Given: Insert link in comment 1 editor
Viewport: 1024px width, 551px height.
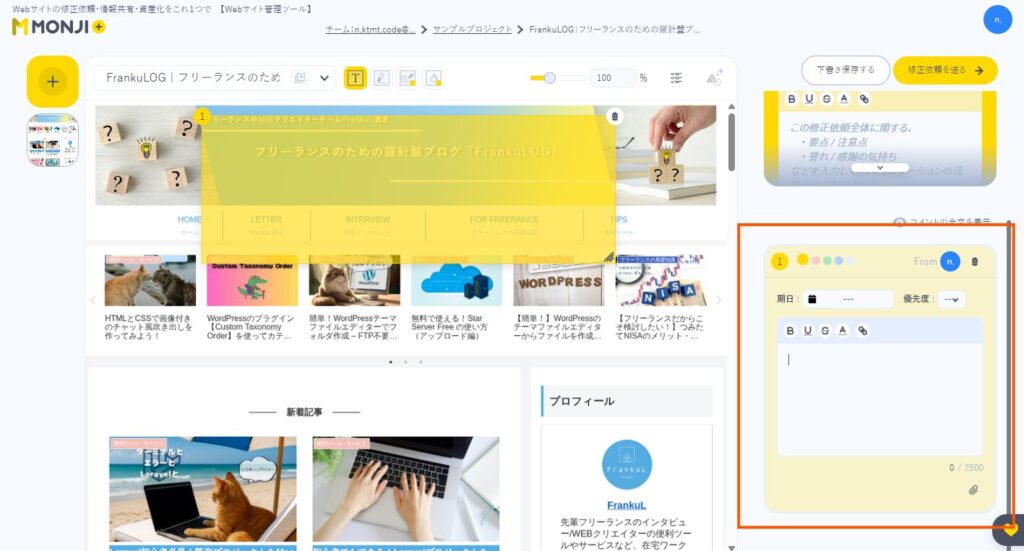Looking at the screenshot, I should (863, 331).
